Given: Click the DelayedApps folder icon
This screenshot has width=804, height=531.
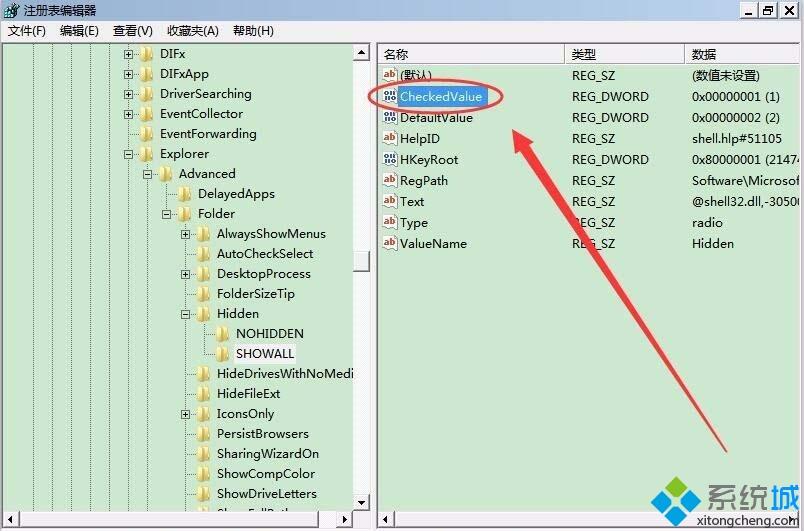Looking at the screenshot, I should (x=185, y=194).
